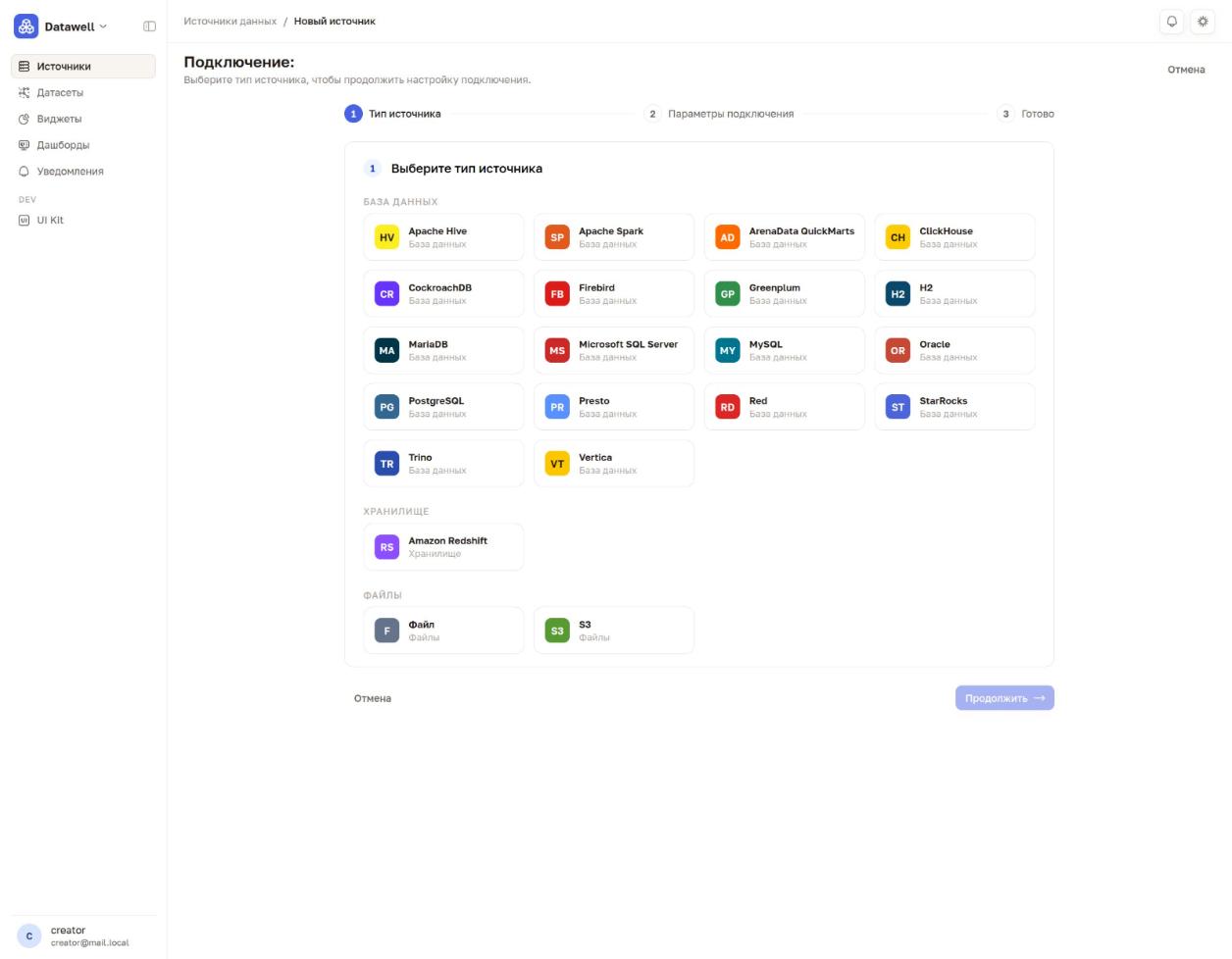
Task: Open Виджеты in sidebar
Action: (83, 119)
